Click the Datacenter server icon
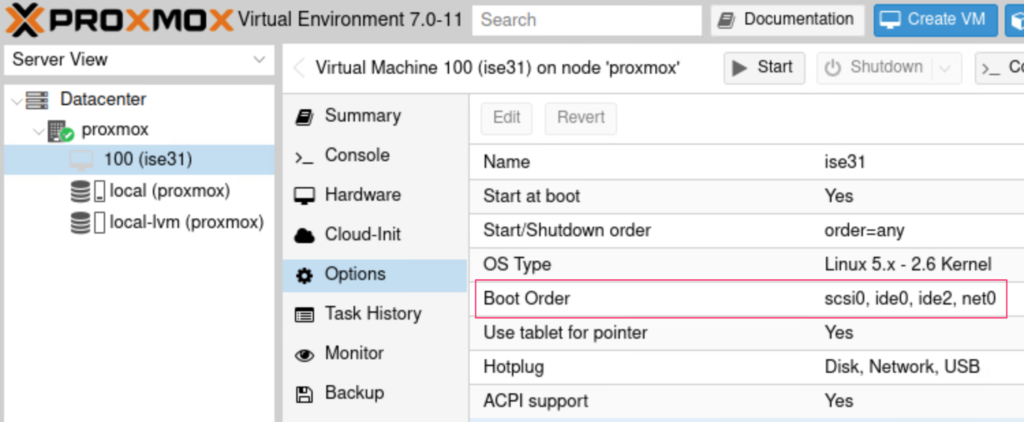 tap(37, 100)
